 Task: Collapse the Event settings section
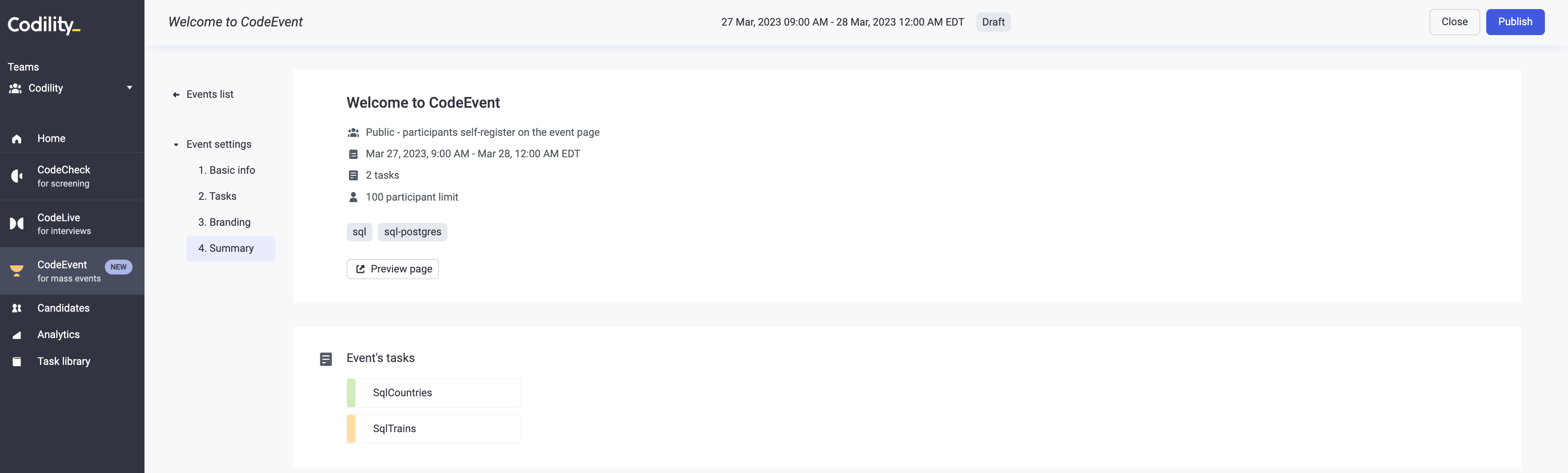(176, 145)
